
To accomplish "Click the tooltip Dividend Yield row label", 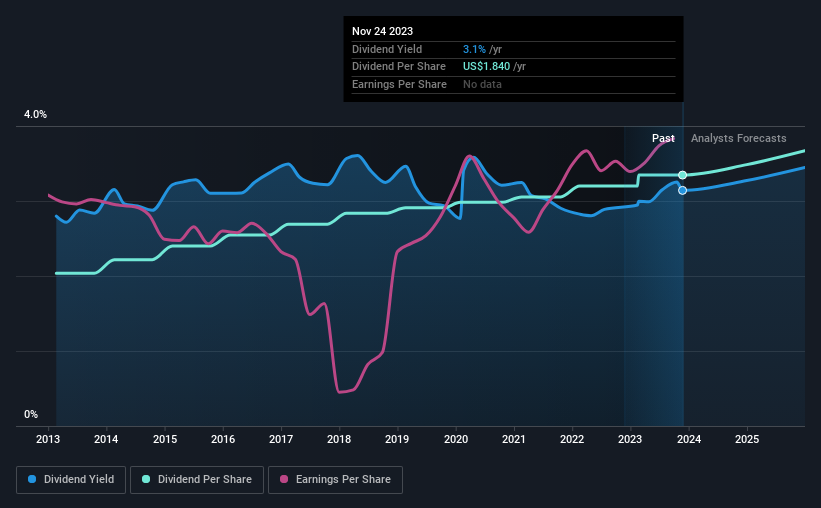I will [x=387, y=49].
